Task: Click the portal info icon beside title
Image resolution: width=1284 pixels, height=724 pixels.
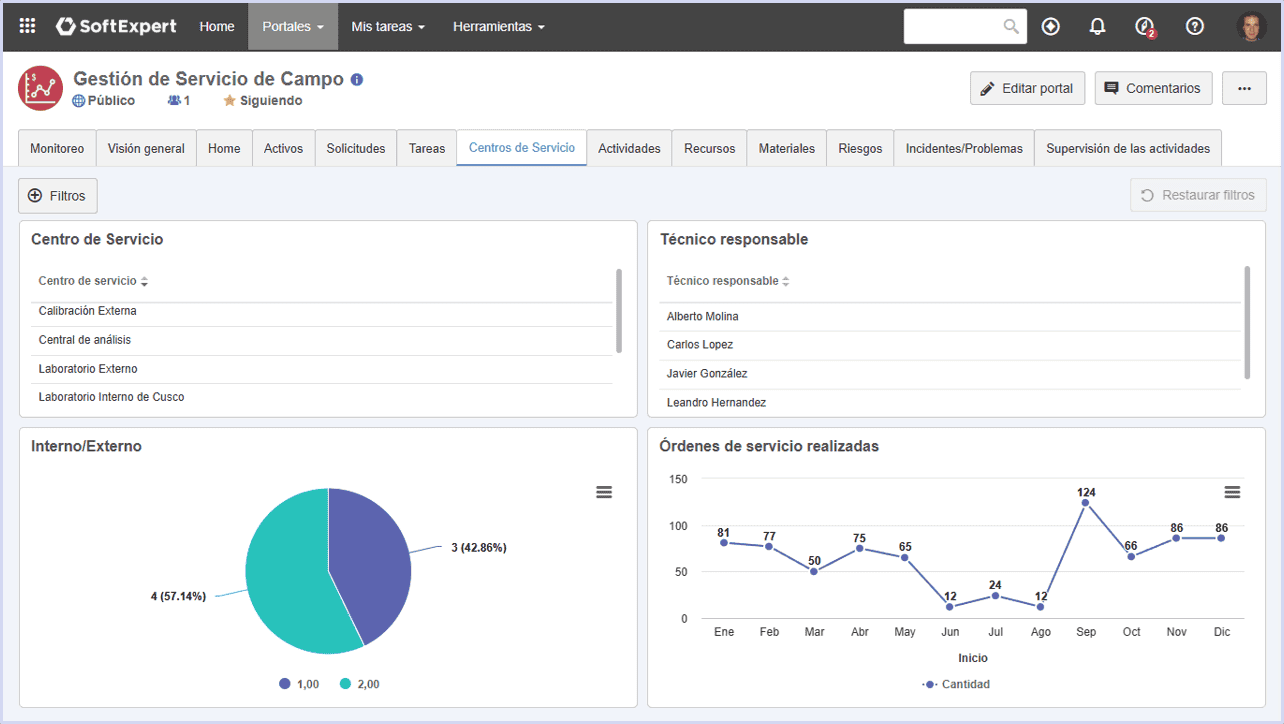Action: tap(357, 79)
